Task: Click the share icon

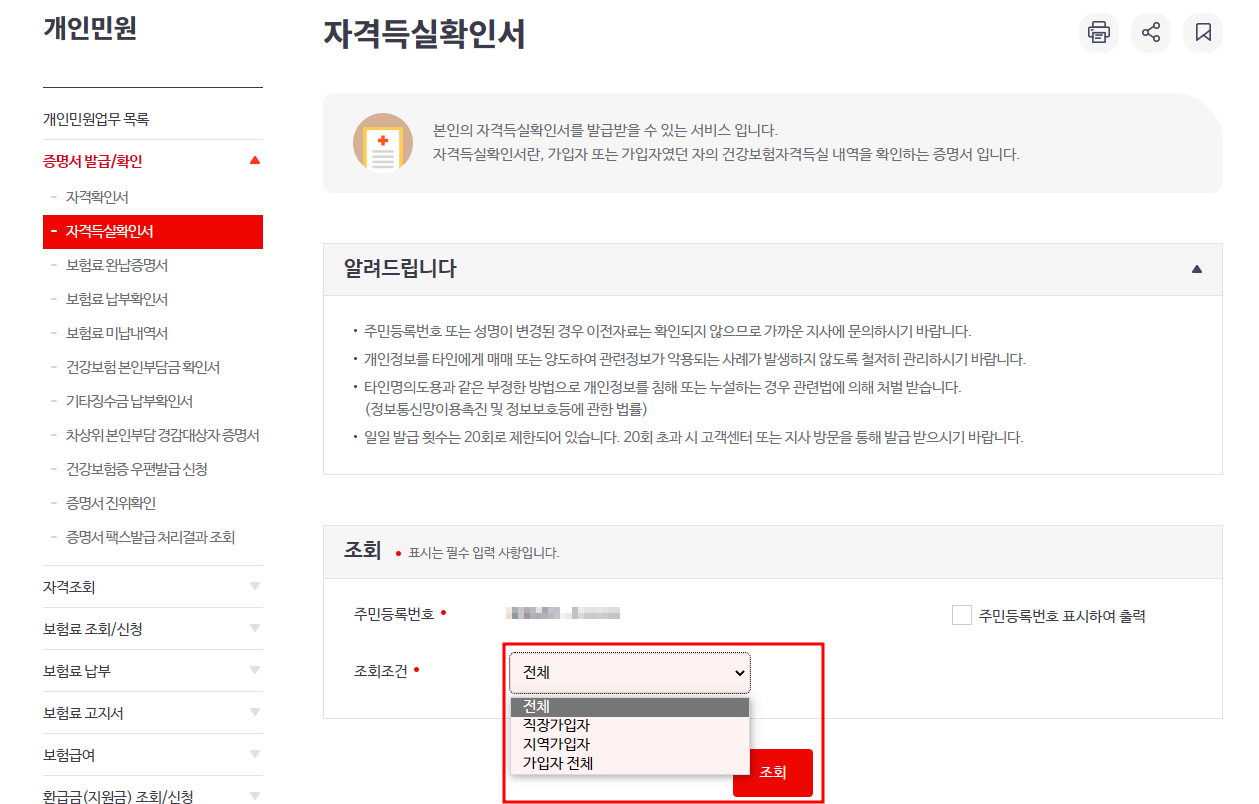Action: tap(1150, 33)
